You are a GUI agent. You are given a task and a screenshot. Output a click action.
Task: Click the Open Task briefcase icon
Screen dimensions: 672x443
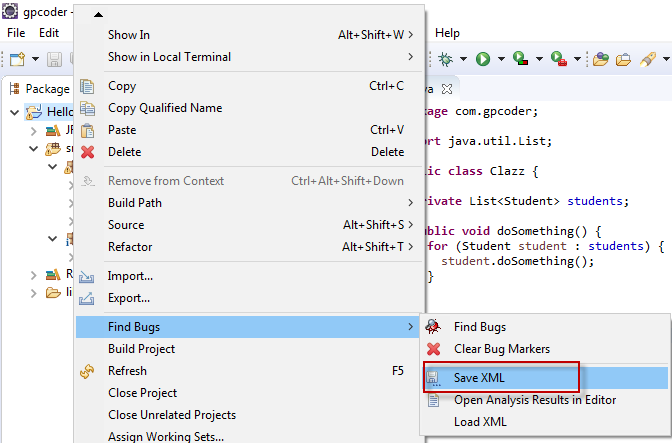(x=623, y=60)
